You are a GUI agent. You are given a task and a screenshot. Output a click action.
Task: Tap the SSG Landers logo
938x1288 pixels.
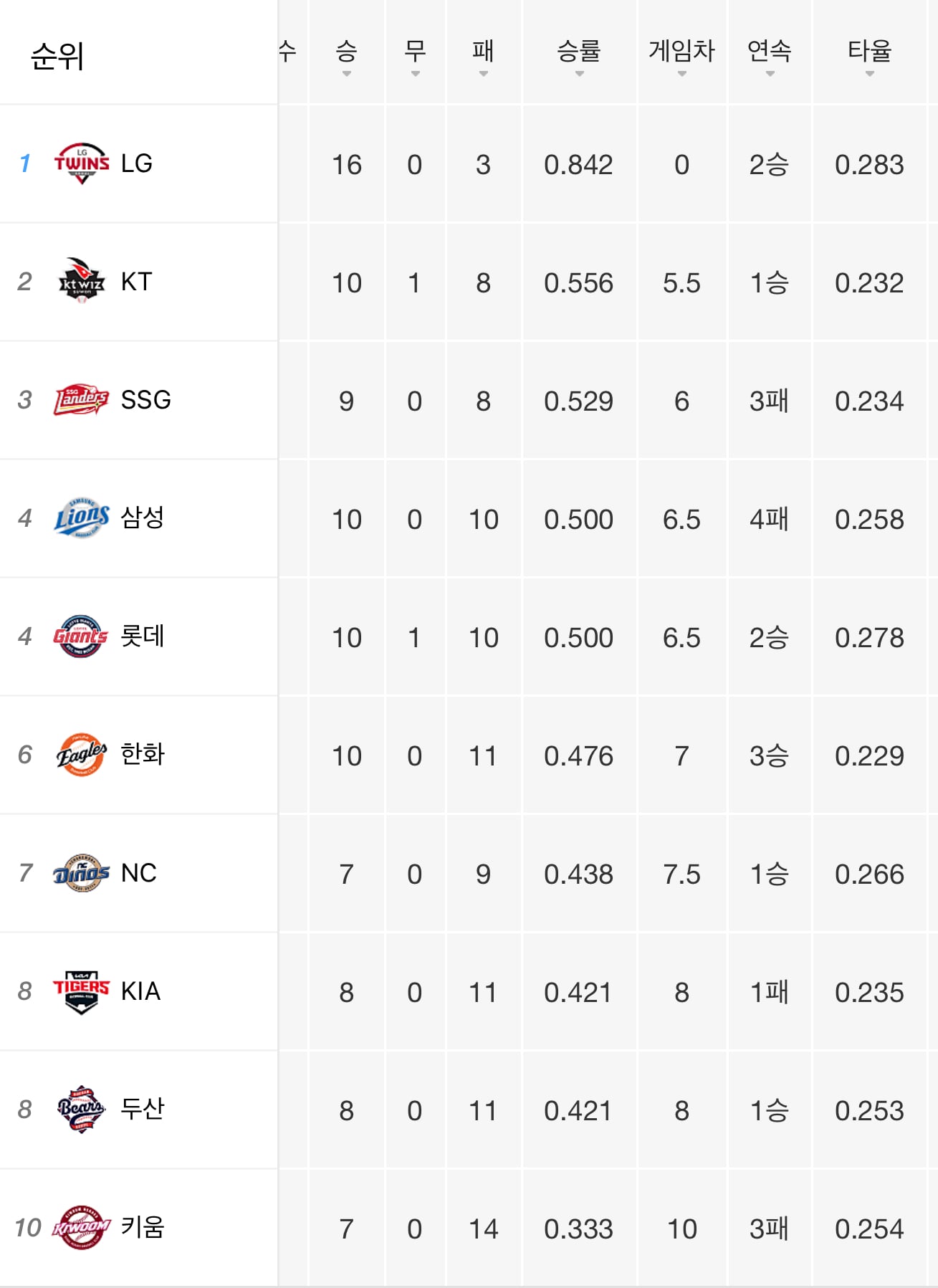click(82, 400)
